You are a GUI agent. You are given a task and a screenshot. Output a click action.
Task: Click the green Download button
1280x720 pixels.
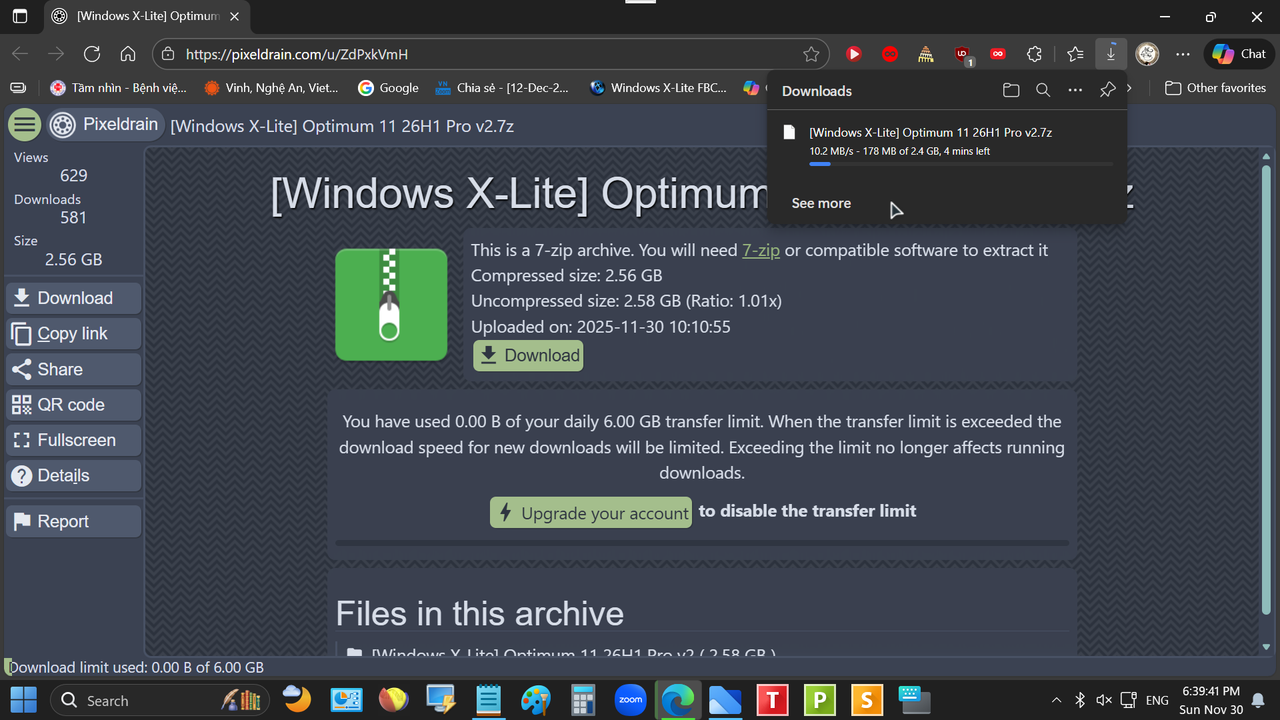point(527,355)
